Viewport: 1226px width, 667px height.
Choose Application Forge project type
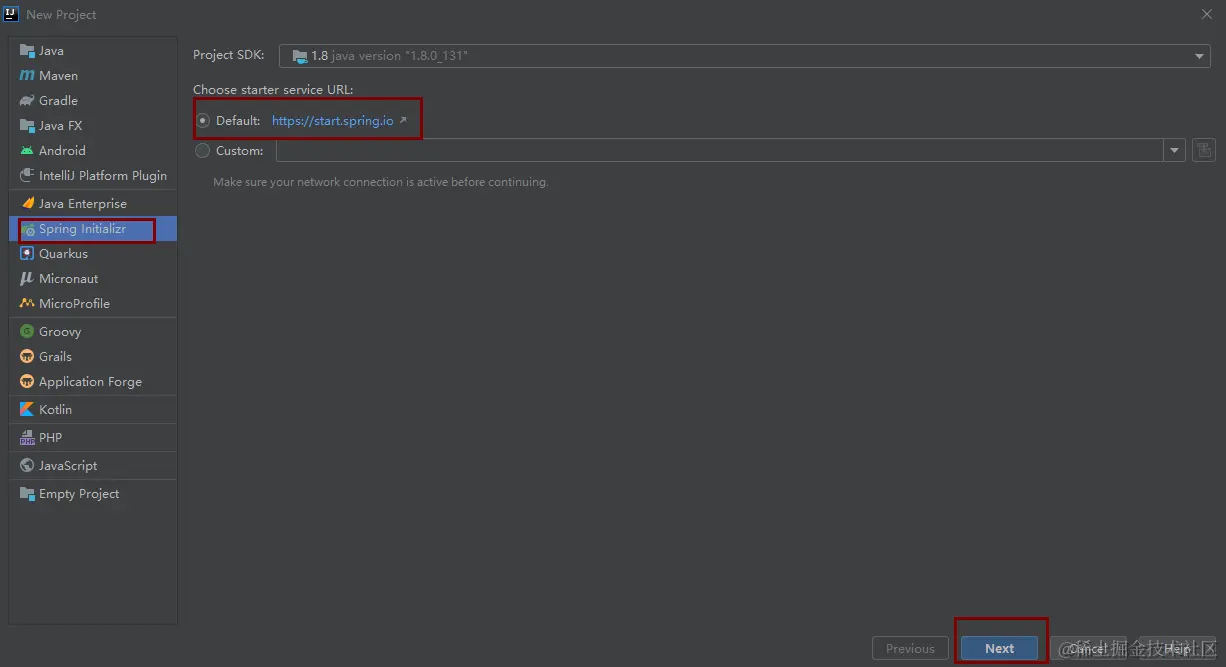93,381
